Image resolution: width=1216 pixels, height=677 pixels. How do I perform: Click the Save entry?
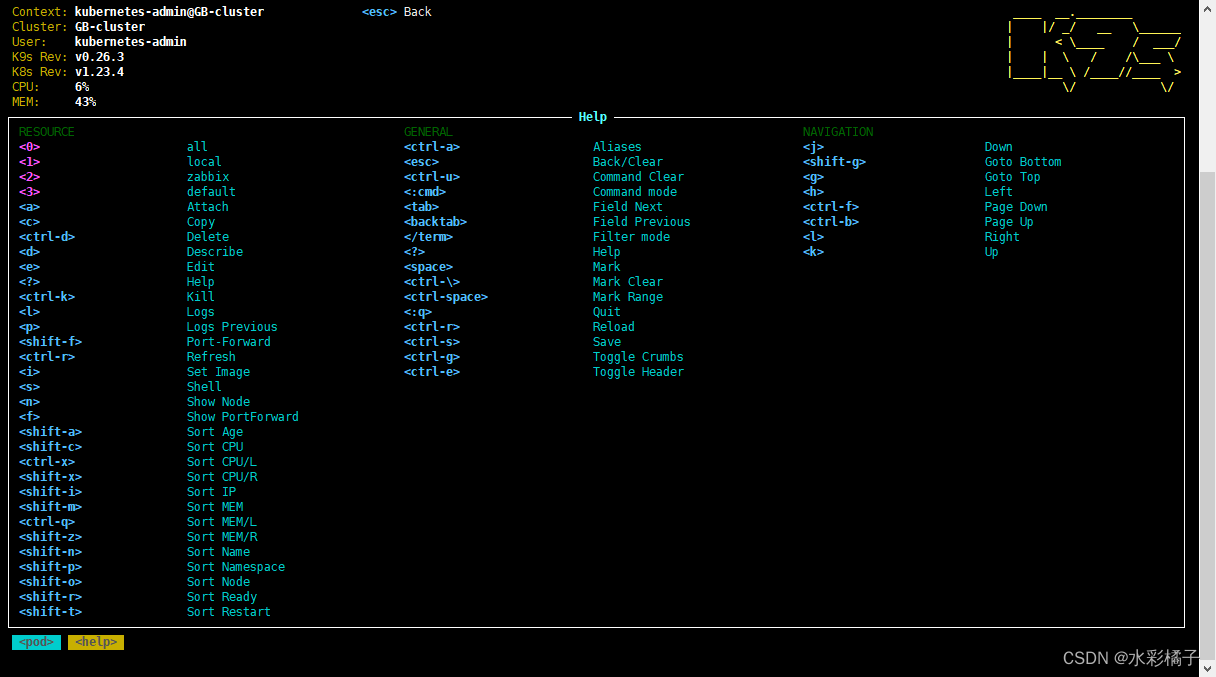pos(607,342)
